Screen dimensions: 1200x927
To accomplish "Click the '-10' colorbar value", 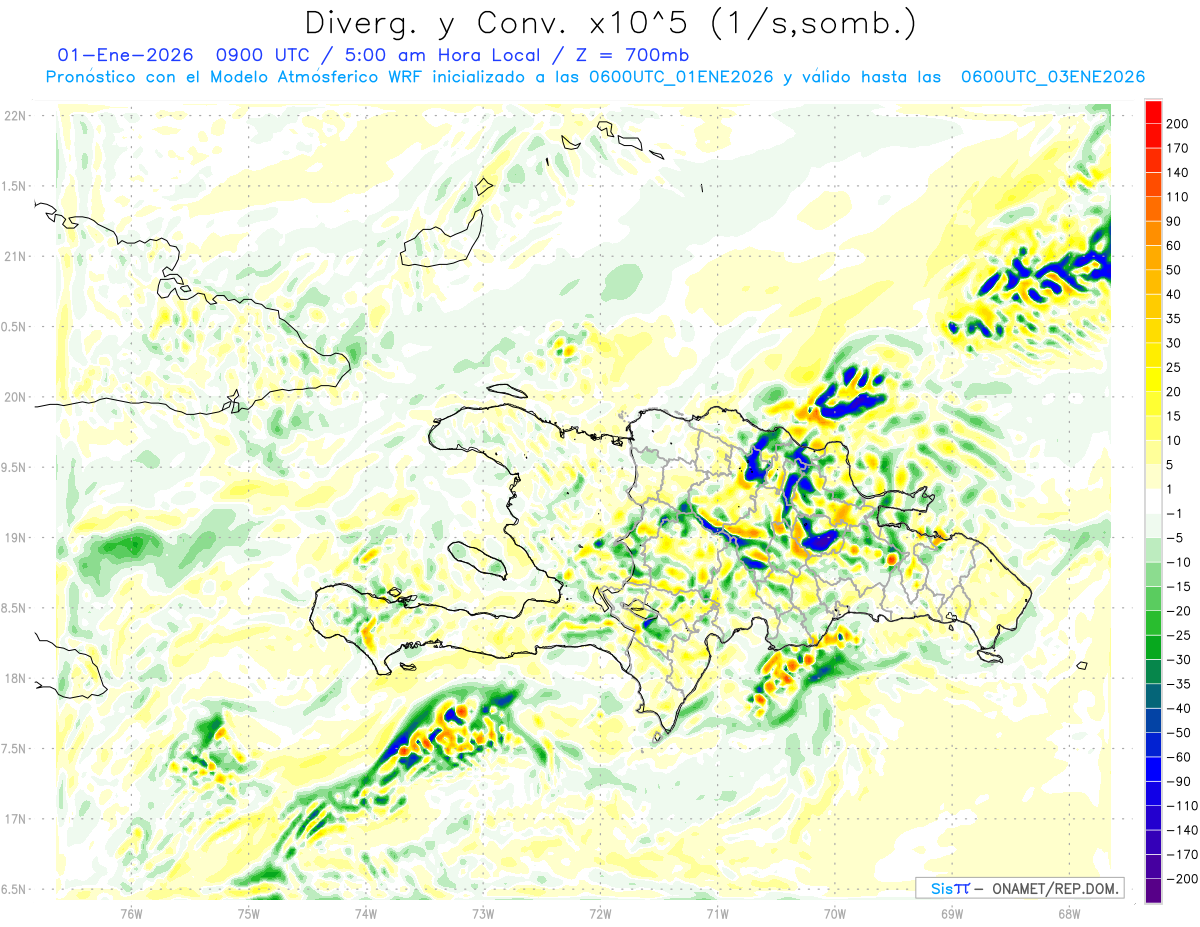I will (1179, 562).
